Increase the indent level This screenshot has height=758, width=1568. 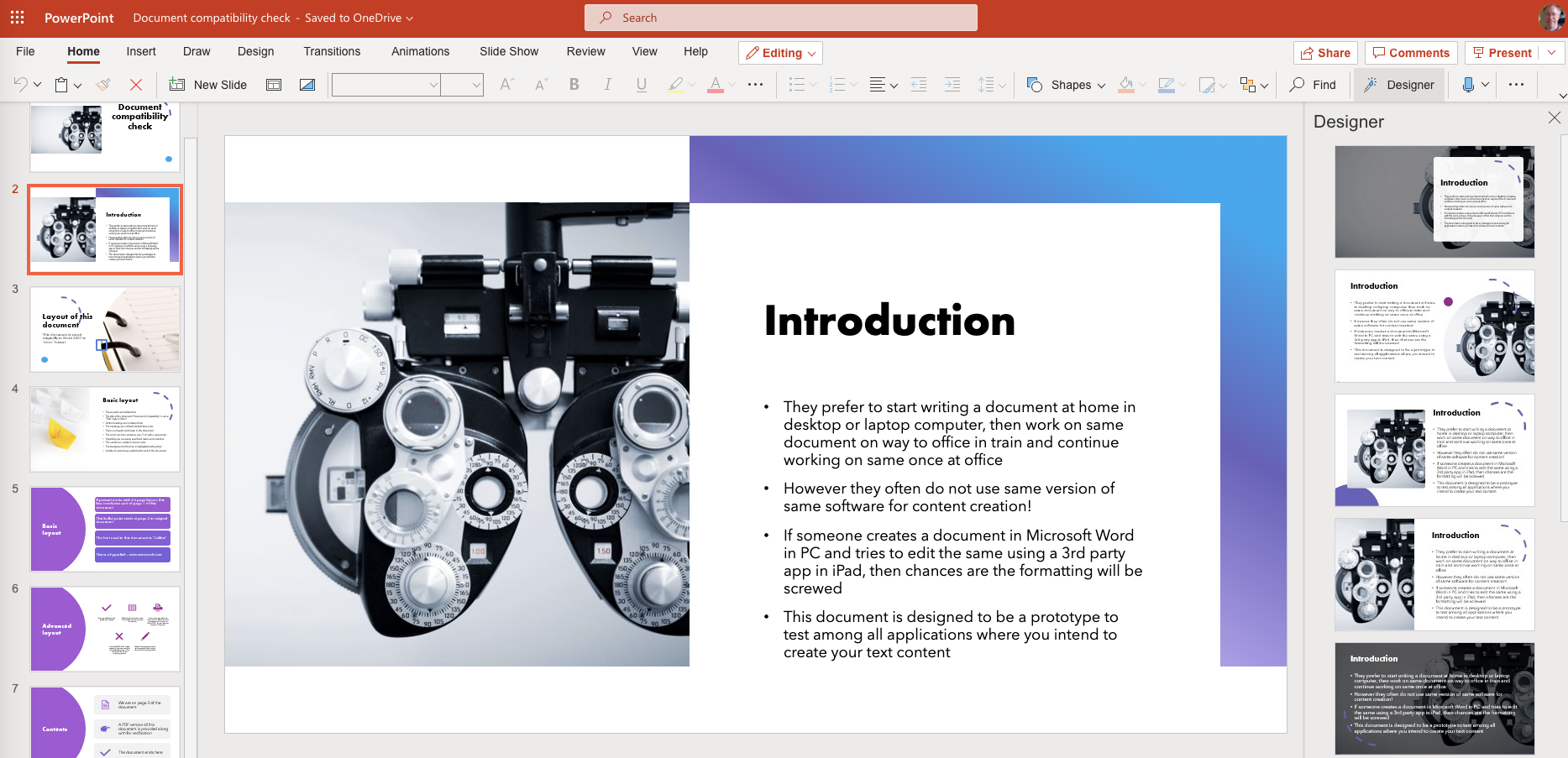pos(952,84)
